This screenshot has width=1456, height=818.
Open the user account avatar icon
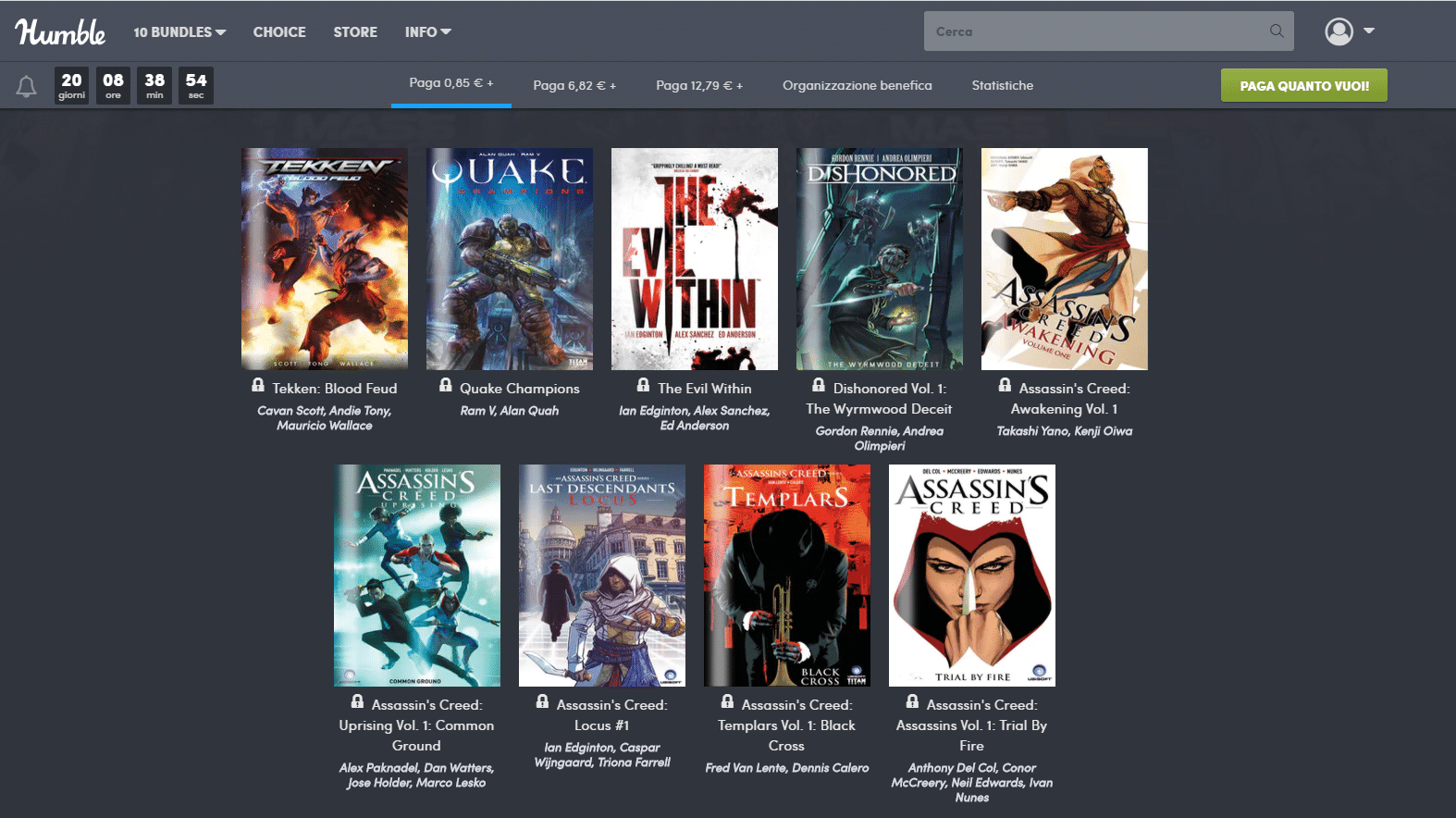[1339, 31]
